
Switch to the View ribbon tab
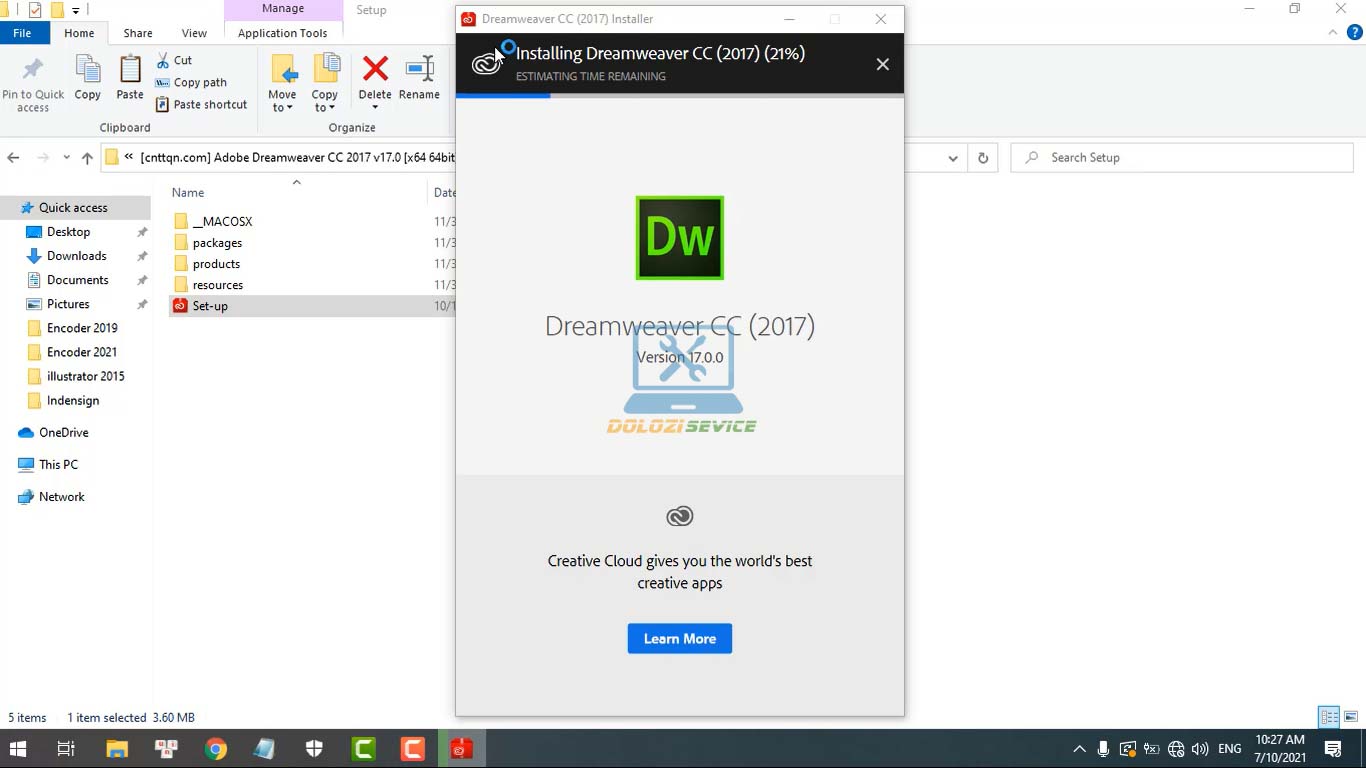point(194,32)
